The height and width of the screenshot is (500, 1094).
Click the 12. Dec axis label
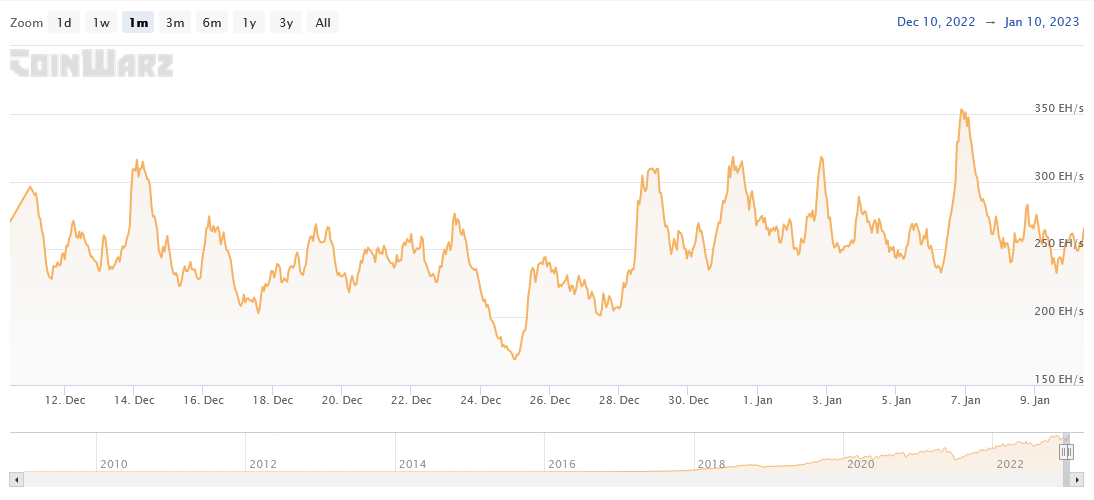66,400
